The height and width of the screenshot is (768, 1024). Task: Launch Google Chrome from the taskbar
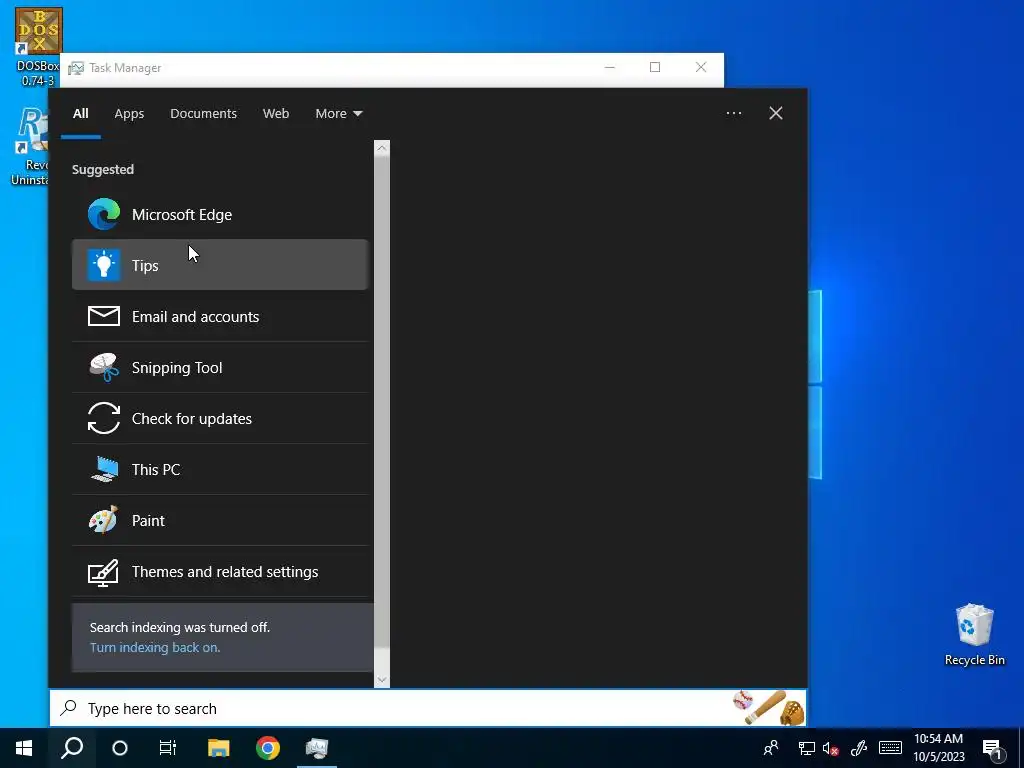(x=268, y=748)
